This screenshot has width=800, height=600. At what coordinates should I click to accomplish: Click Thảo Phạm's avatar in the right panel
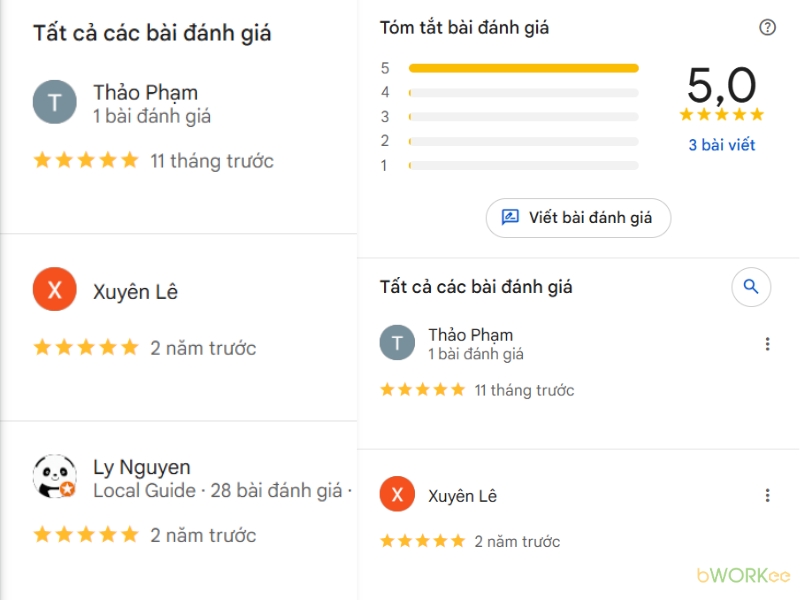pyautogui.click(x=397, y=342)
